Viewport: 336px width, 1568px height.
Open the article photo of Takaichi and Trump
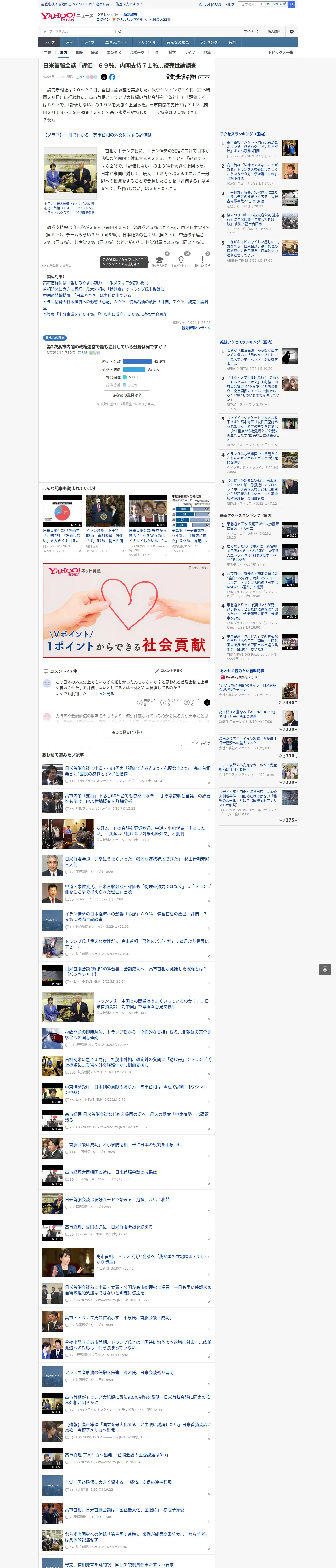(x=70, y=174)
